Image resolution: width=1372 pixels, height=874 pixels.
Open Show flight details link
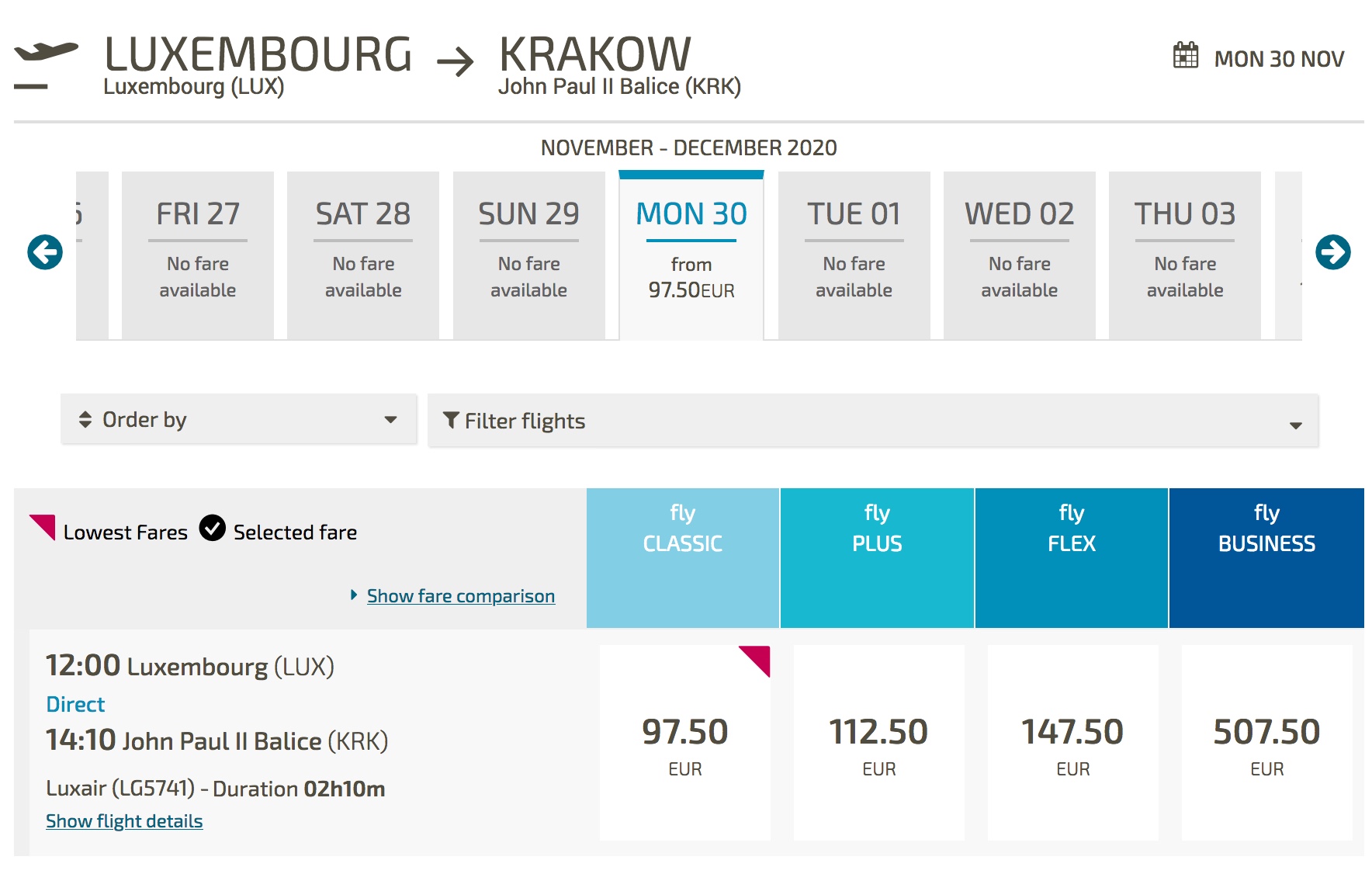[124, 821]
